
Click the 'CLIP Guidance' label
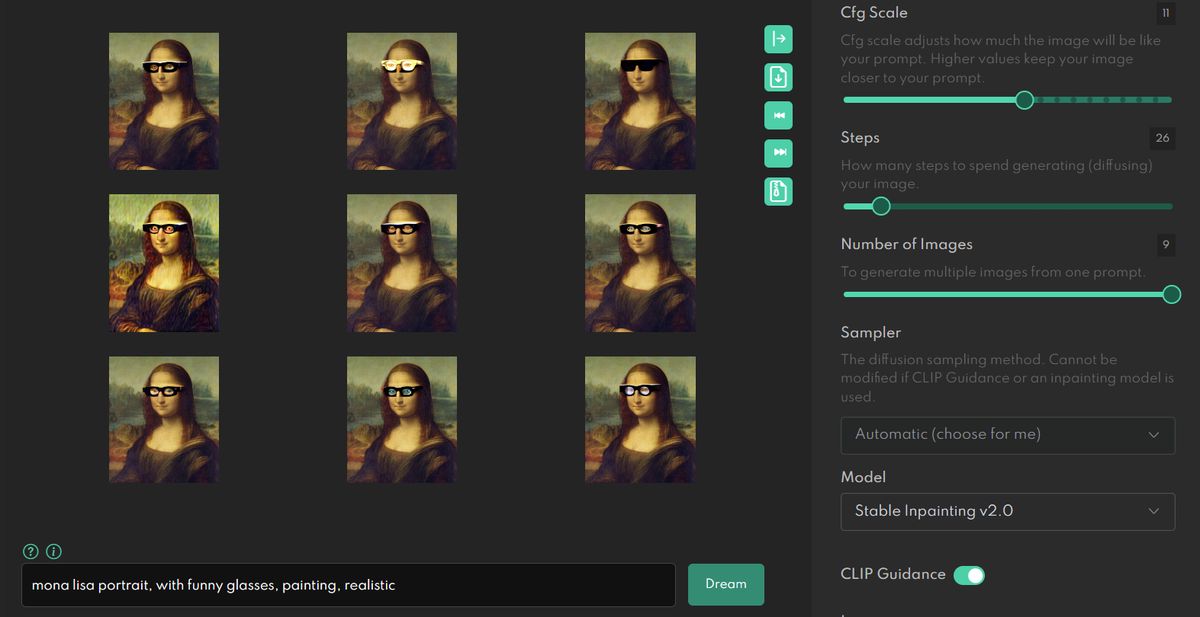893,574
